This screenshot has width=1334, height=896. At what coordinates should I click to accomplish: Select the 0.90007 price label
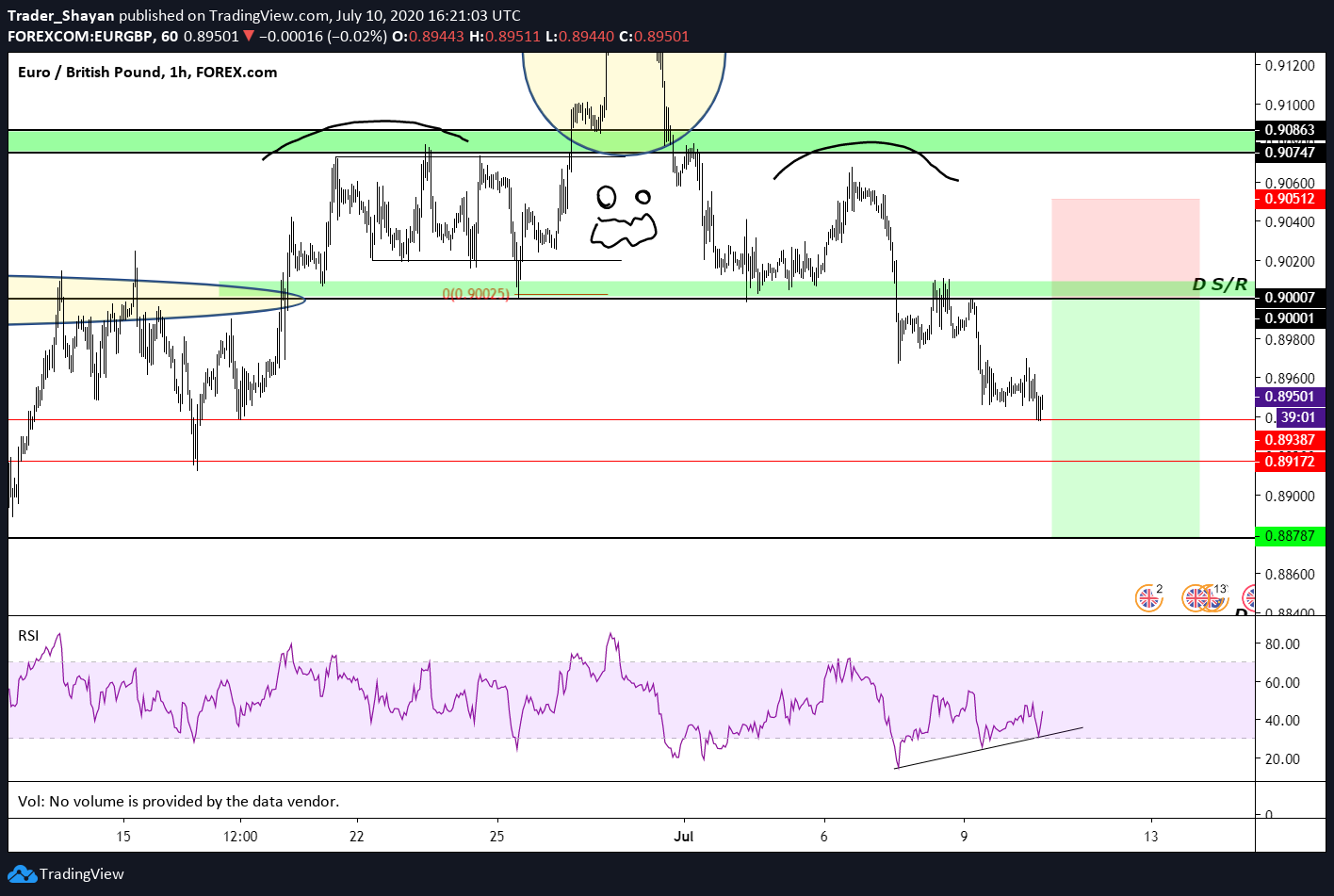(1290, 298)
